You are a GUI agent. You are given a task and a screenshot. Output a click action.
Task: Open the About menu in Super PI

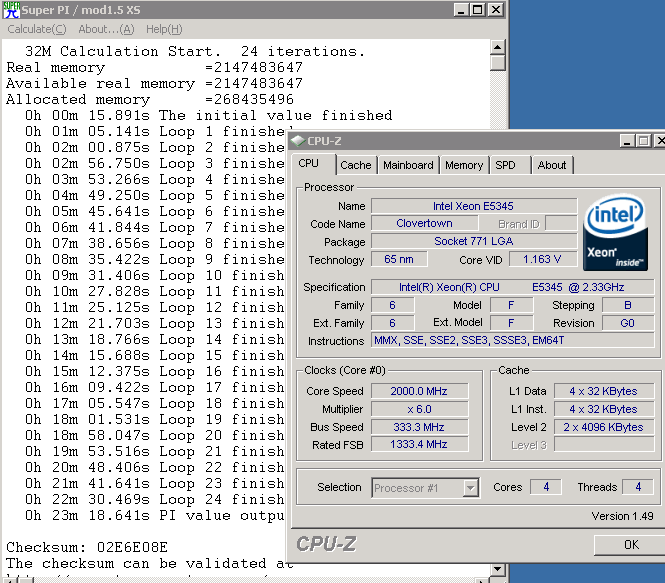coord(106,29)
